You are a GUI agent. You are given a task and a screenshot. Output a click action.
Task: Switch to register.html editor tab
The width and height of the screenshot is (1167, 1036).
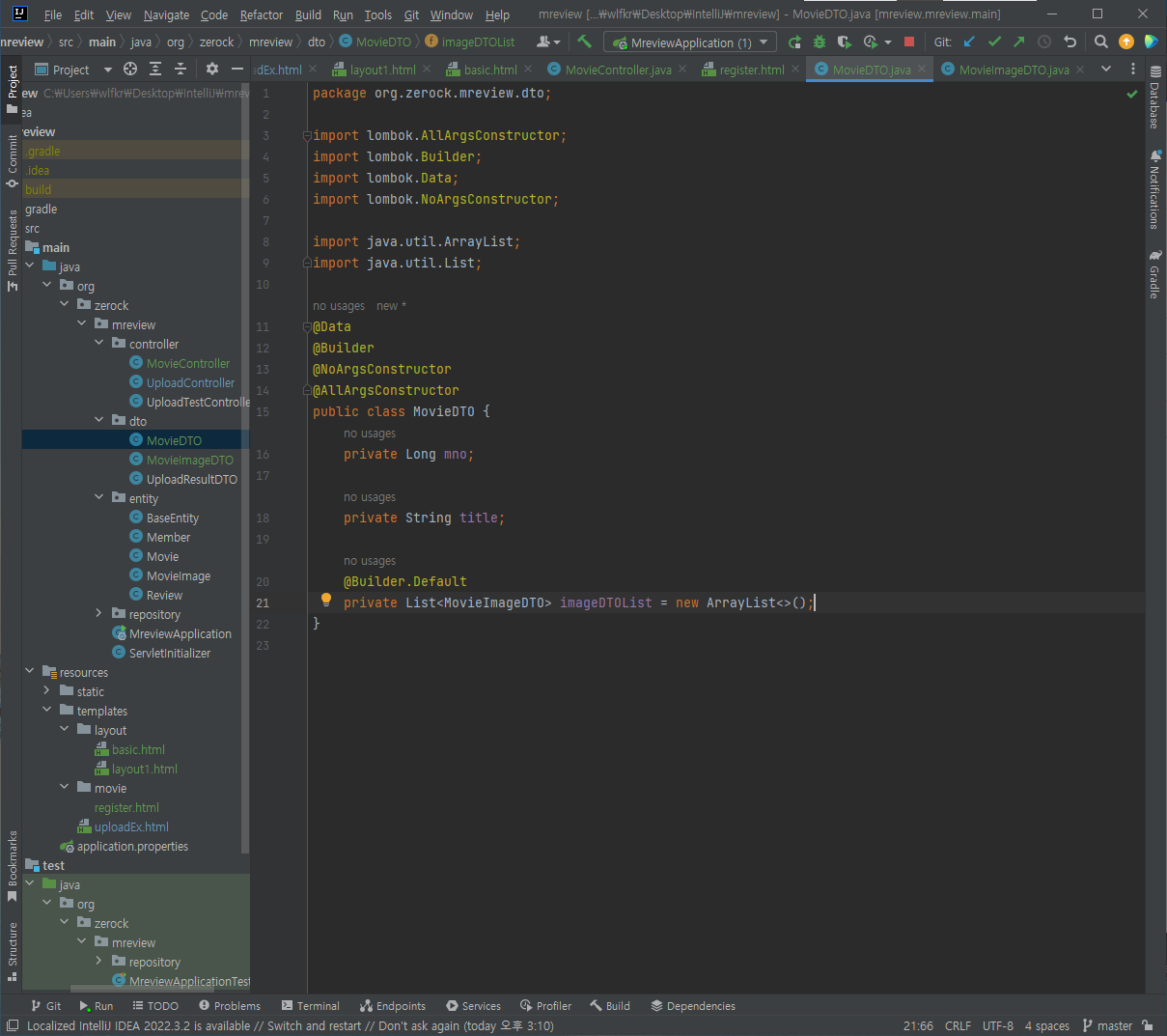click(751, 70)
